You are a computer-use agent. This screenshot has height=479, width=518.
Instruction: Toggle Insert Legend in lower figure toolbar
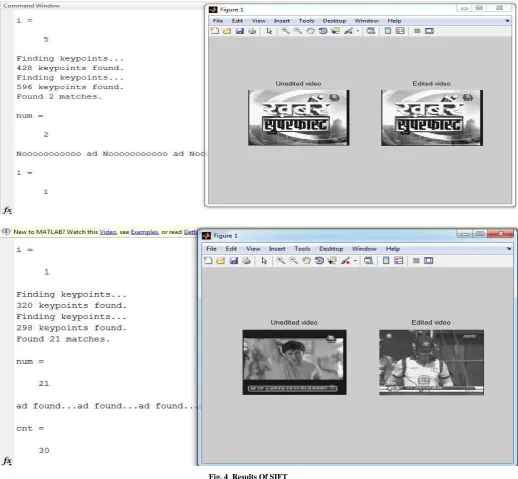(398, 260)
